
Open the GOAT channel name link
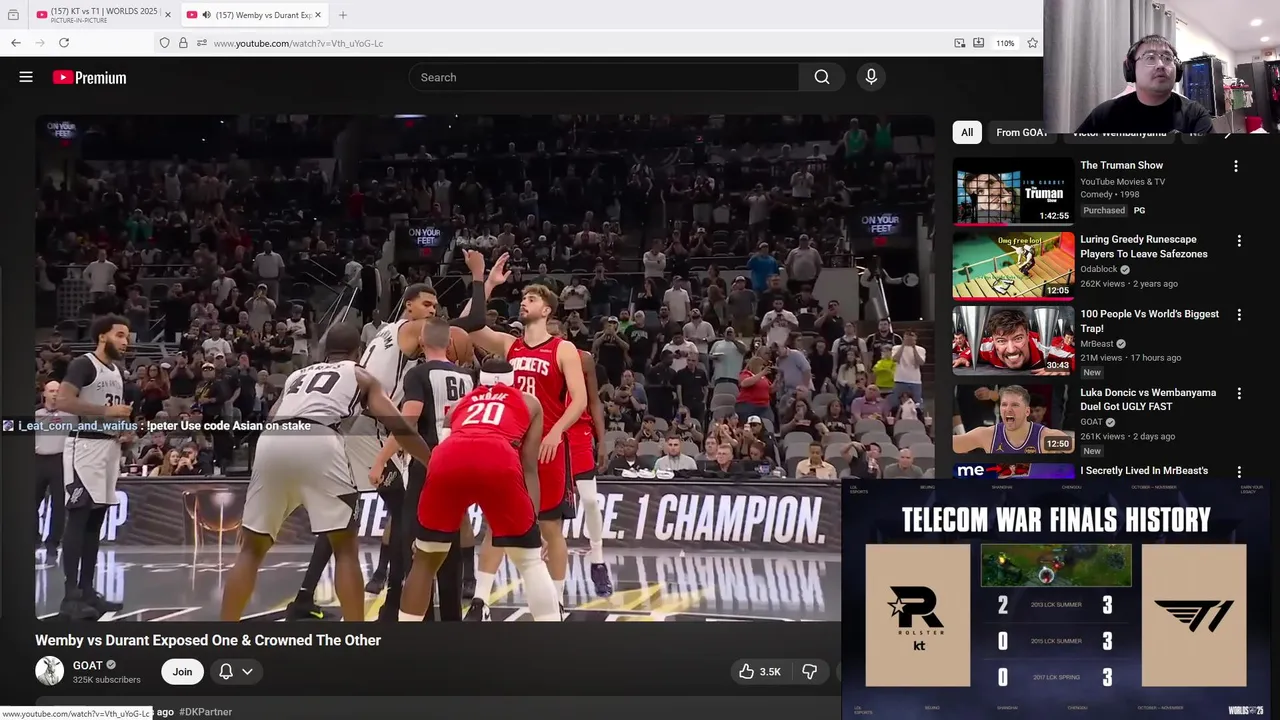[x=88, y=665]
